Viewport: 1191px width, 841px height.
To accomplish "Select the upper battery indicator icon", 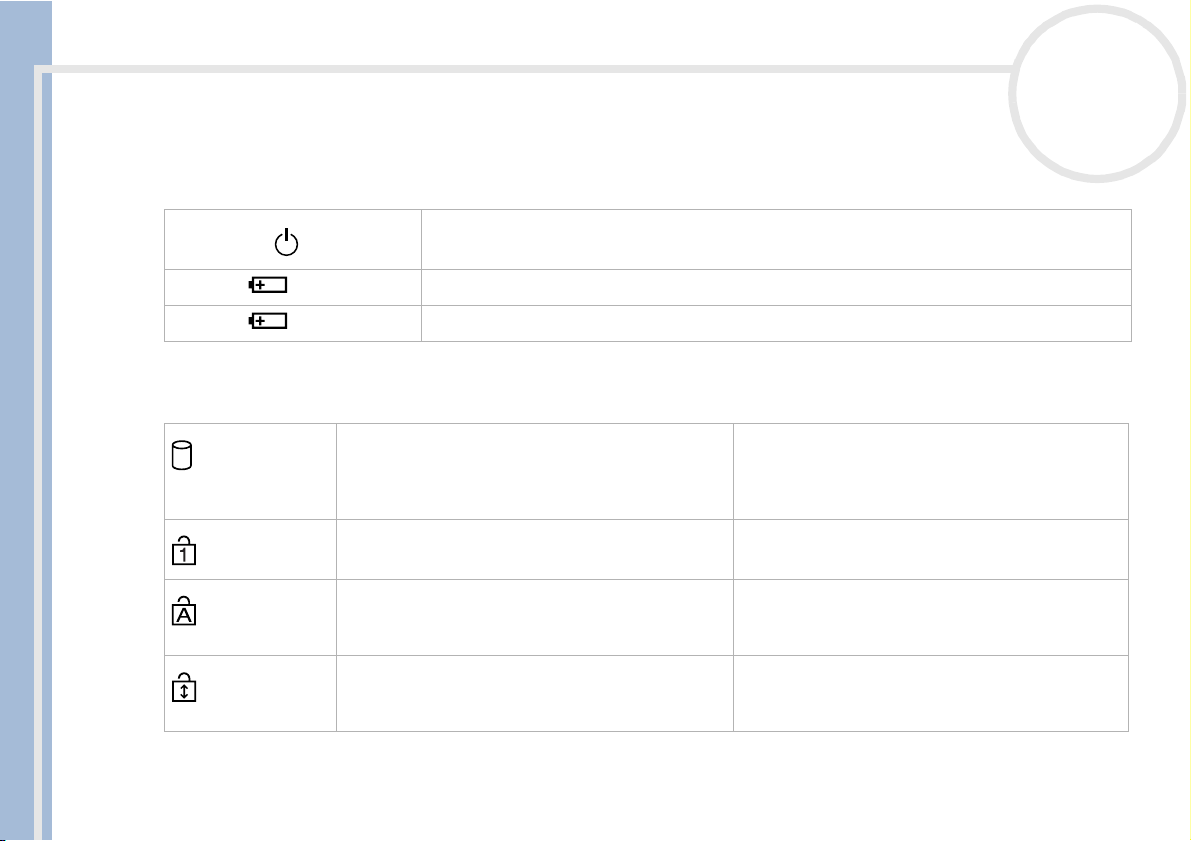I will coord(268,285).
